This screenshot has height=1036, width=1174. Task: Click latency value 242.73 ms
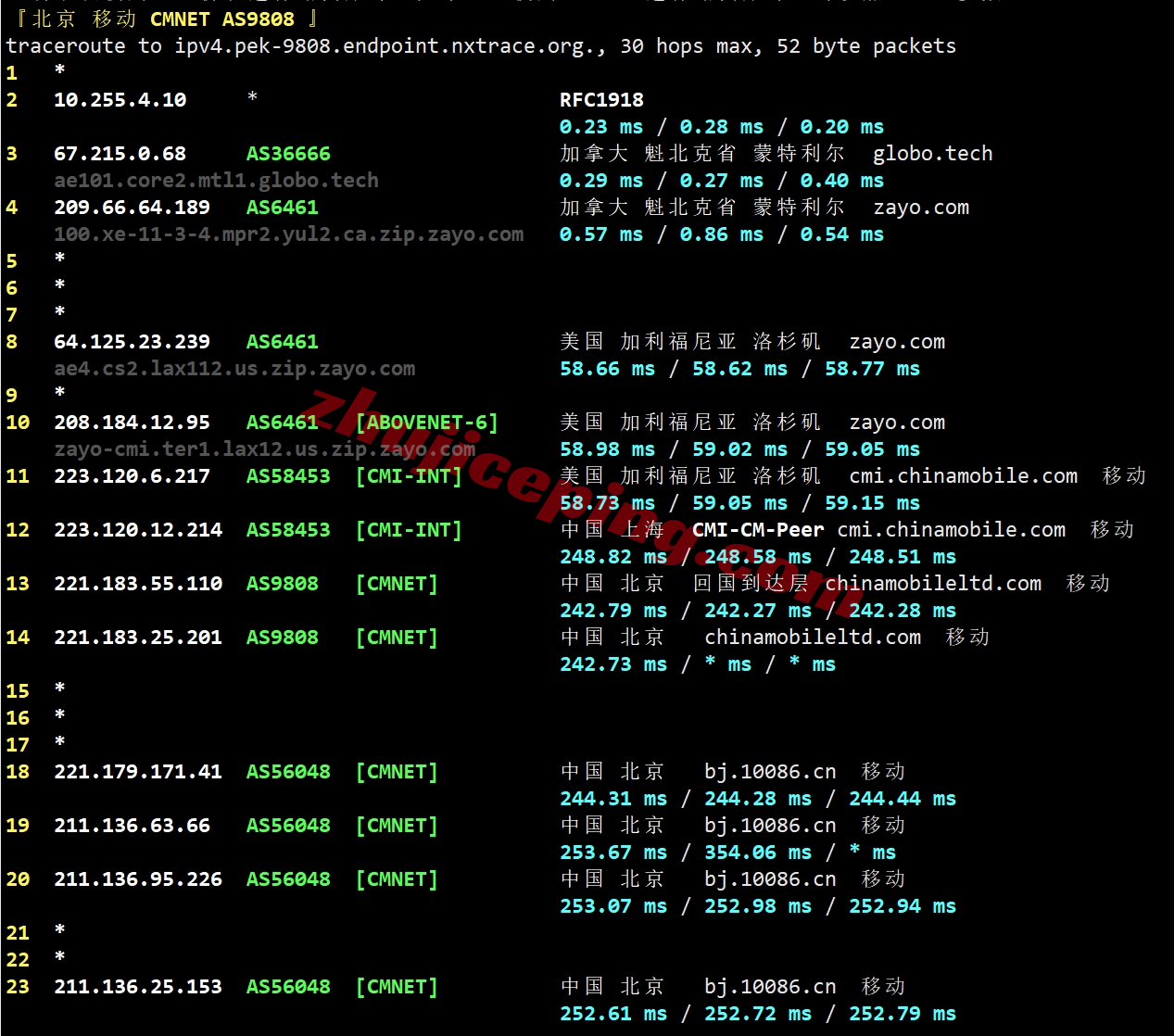point(613,664)
